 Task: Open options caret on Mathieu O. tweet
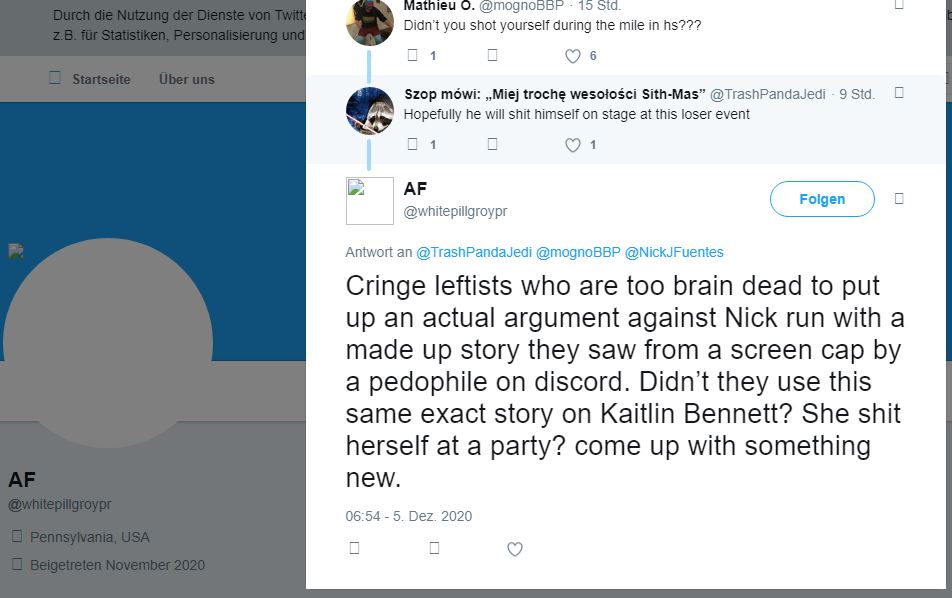coord(899,5)
